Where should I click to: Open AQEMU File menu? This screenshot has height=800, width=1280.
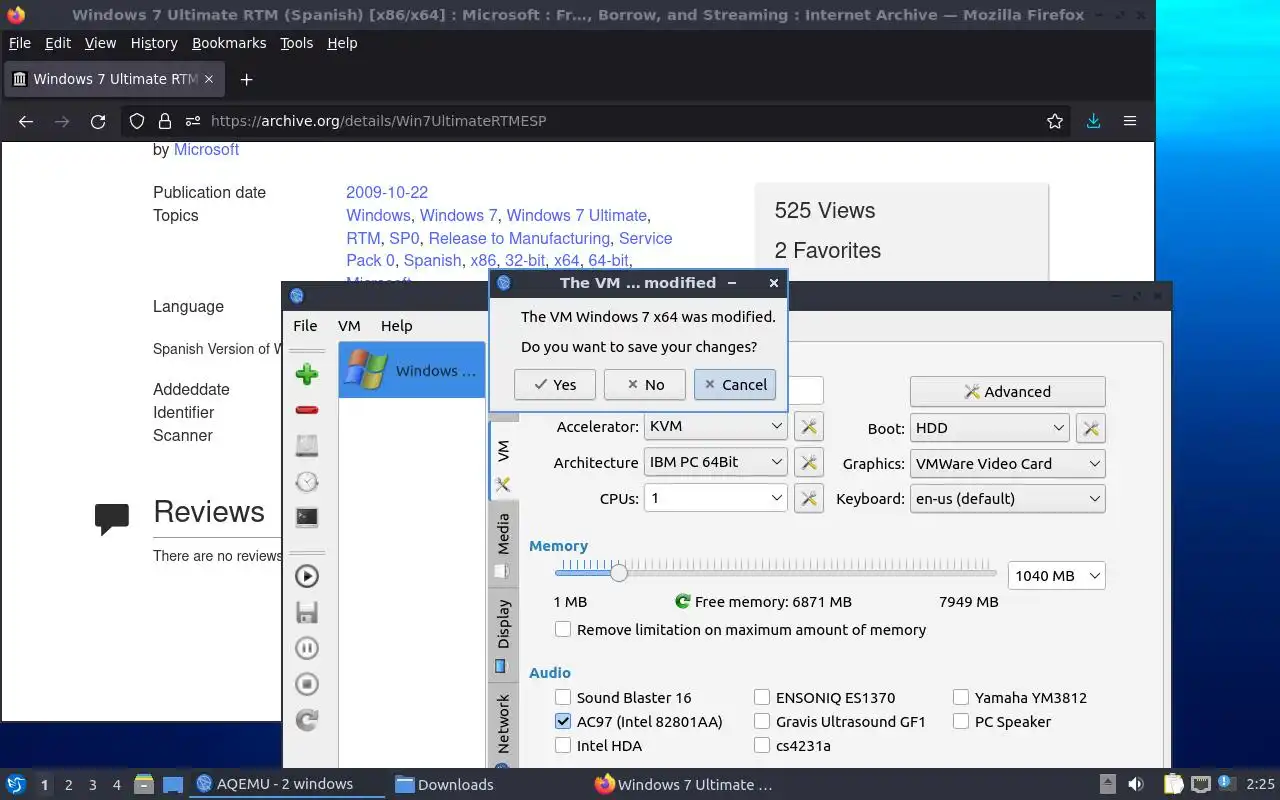coord(305,326)
